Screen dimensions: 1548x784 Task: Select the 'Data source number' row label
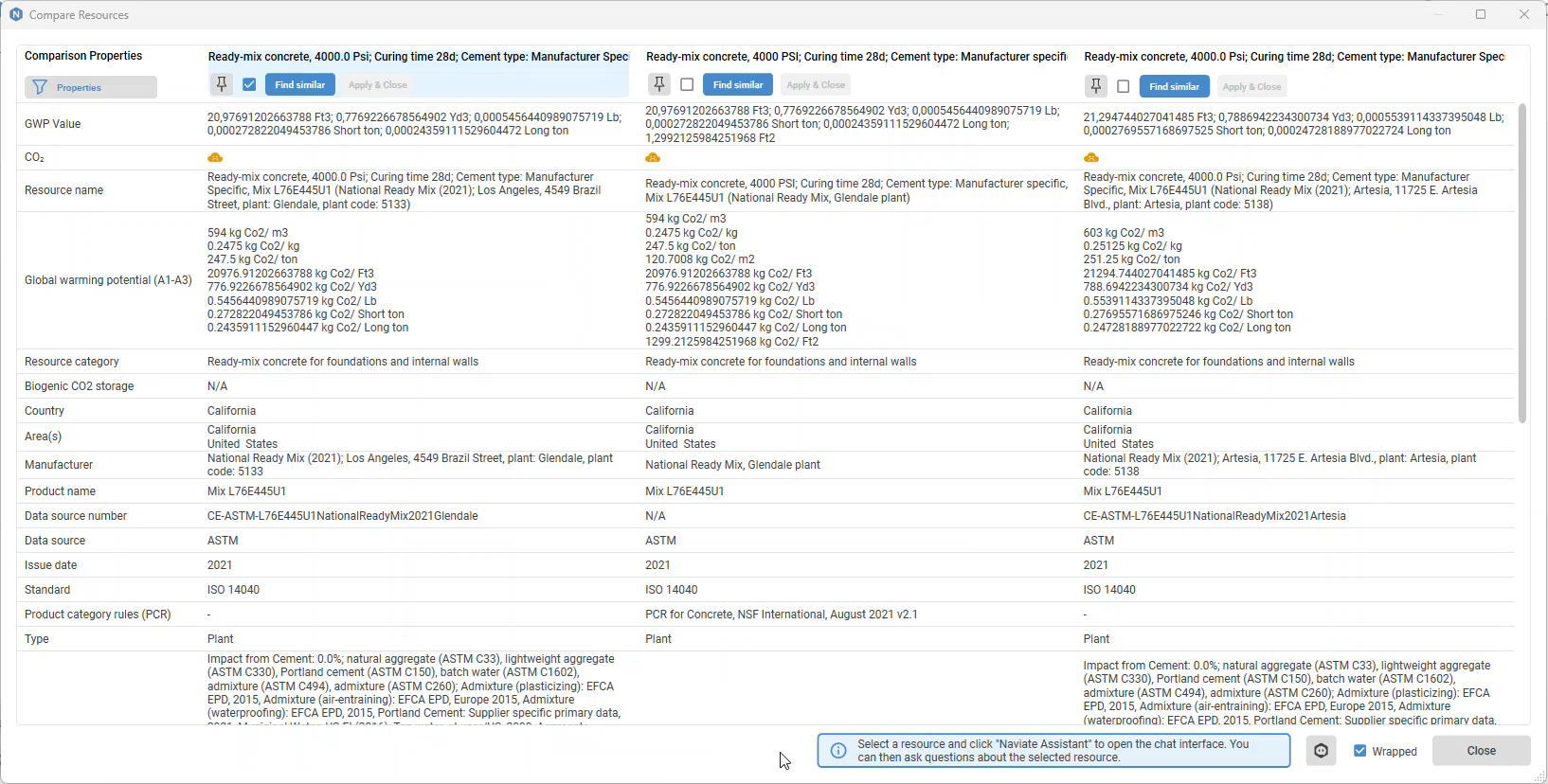(76, 516)
